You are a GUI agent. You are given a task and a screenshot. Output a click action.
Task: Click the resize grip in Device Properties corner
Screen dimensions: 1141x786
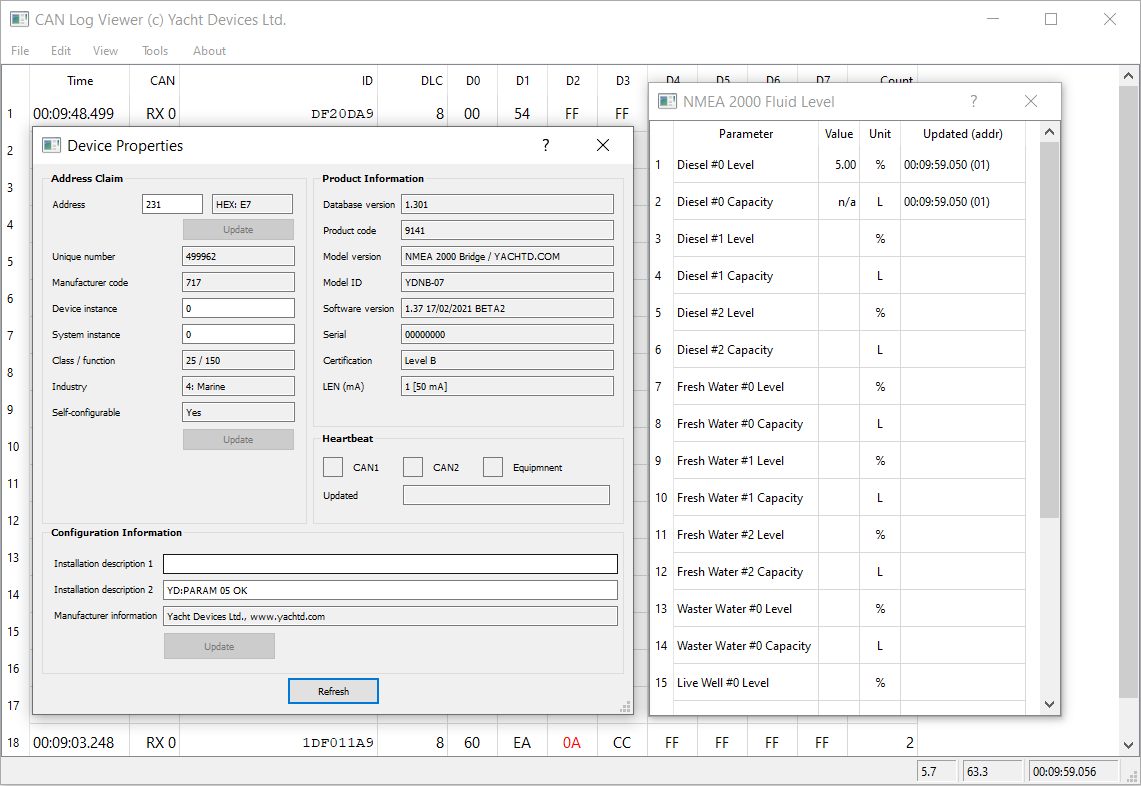(x=625, y=707)
